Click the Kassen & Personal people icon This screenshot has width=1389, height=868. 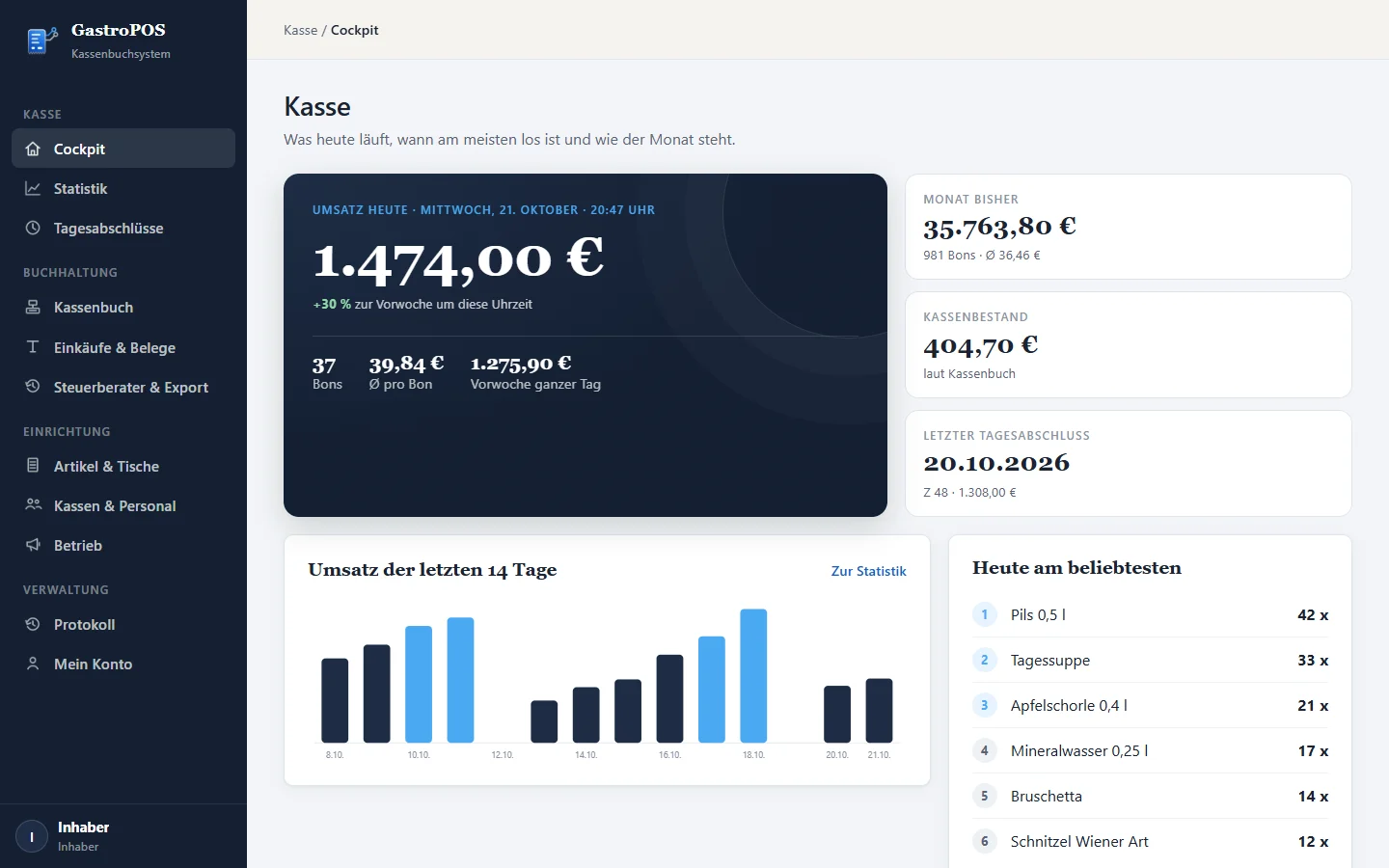(x=33, y=505)
